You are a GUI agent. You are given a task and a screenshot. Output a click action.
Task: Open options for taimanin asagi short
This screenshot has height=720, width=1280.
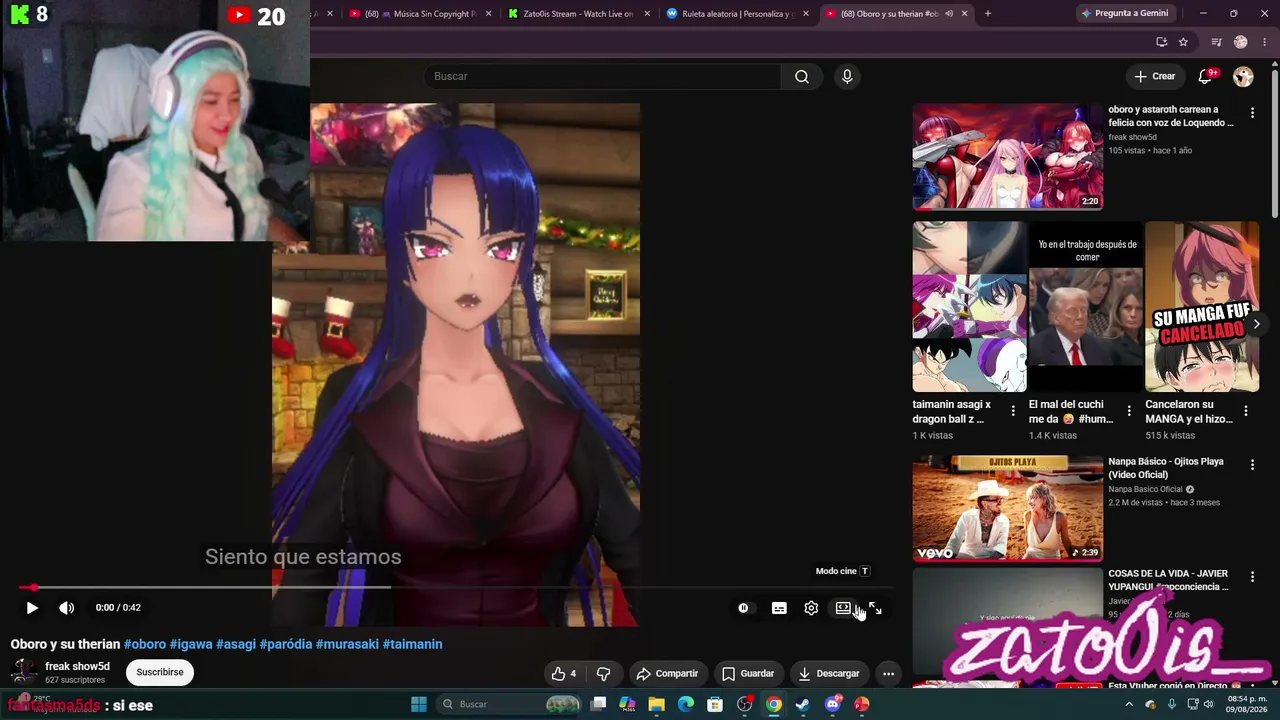coord(1013,411)
